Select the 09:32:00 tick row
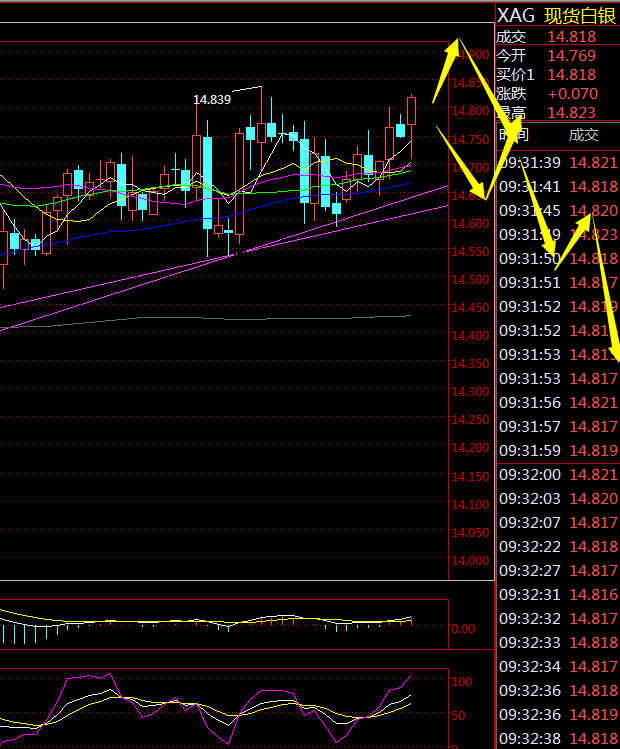620x749 pixels. 558,475
